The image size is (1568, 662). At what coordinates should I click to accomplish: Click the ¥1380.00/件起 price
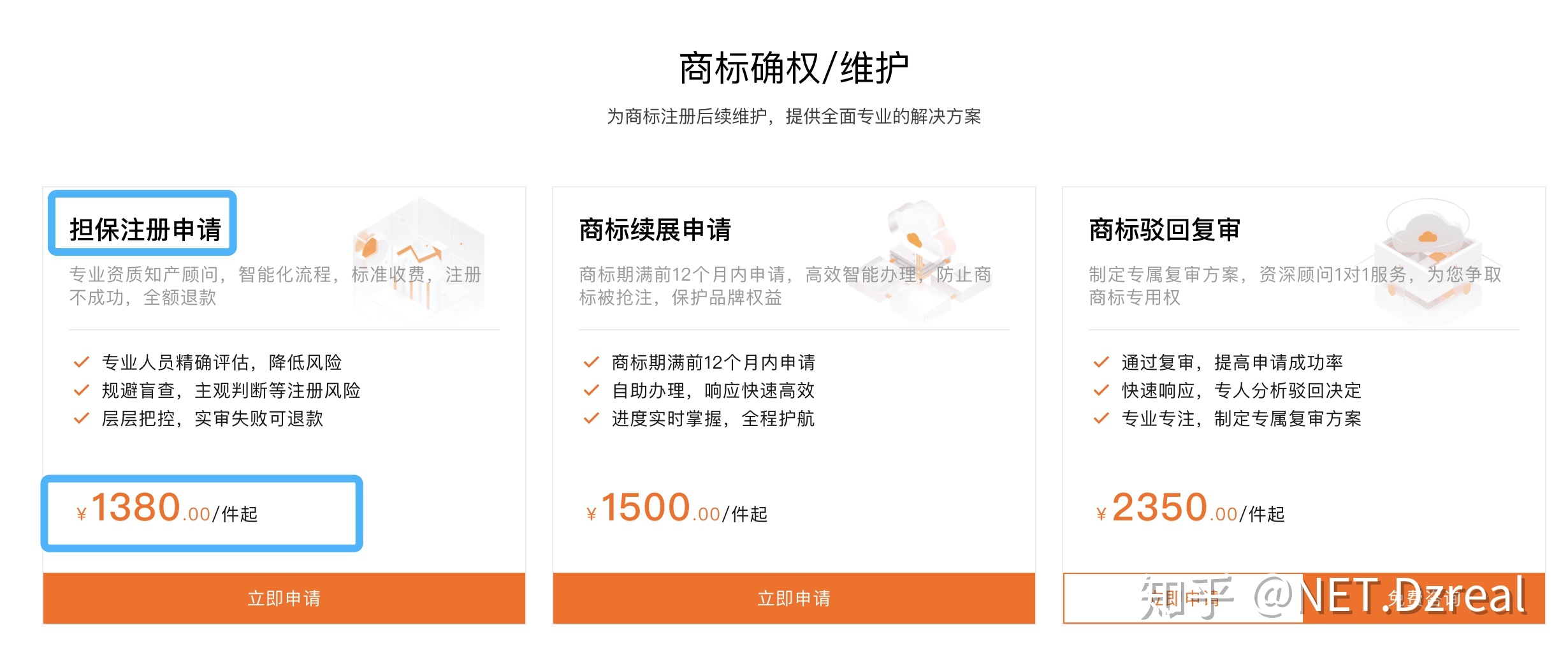click(x=167, y=509)
